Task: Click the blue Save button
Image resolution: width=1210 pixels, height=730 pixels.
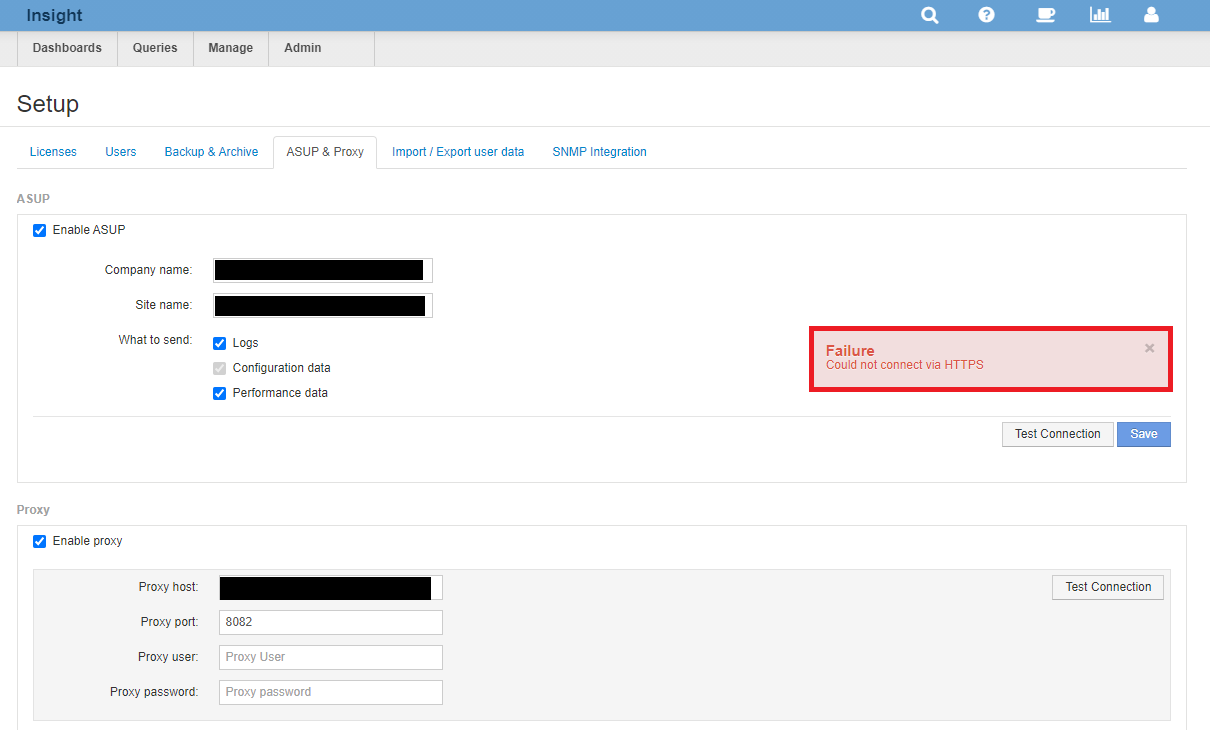Action: (1143, 434)
